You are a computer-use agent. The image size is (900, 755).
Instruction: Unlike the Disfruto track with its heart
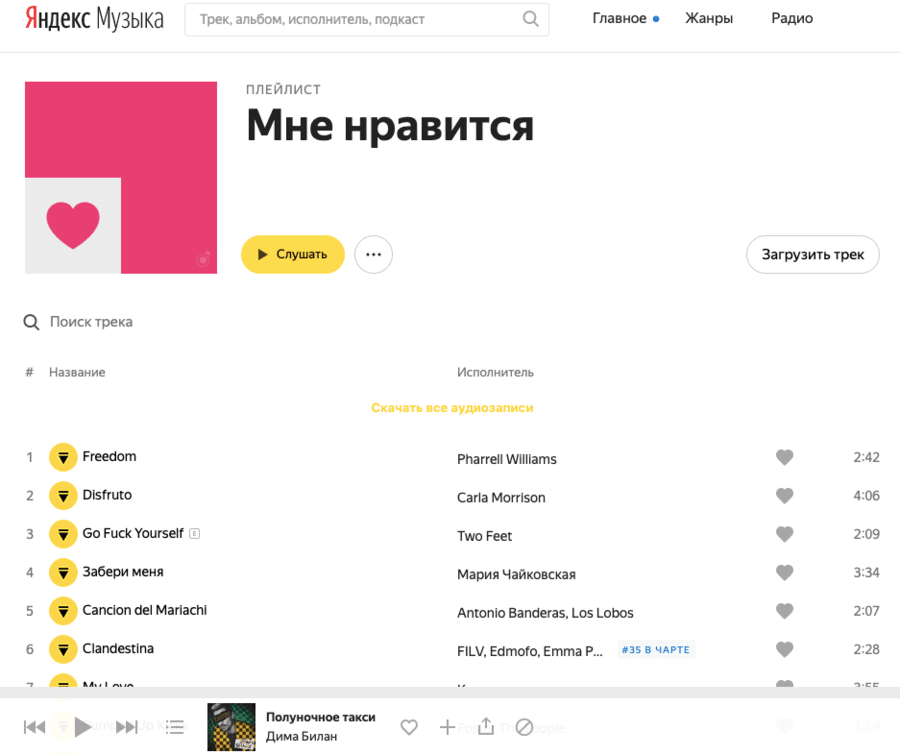[785, 495]
